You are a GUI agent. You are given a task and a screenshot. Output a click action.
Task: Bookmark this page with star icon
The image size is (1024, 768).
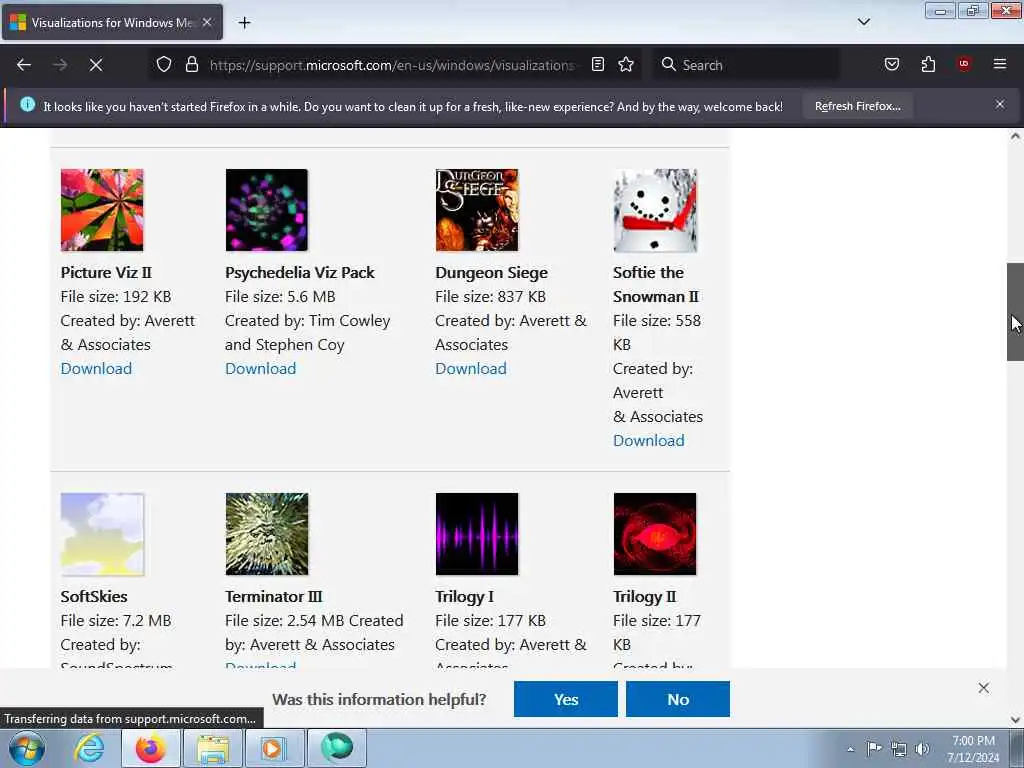click(626, 65)
